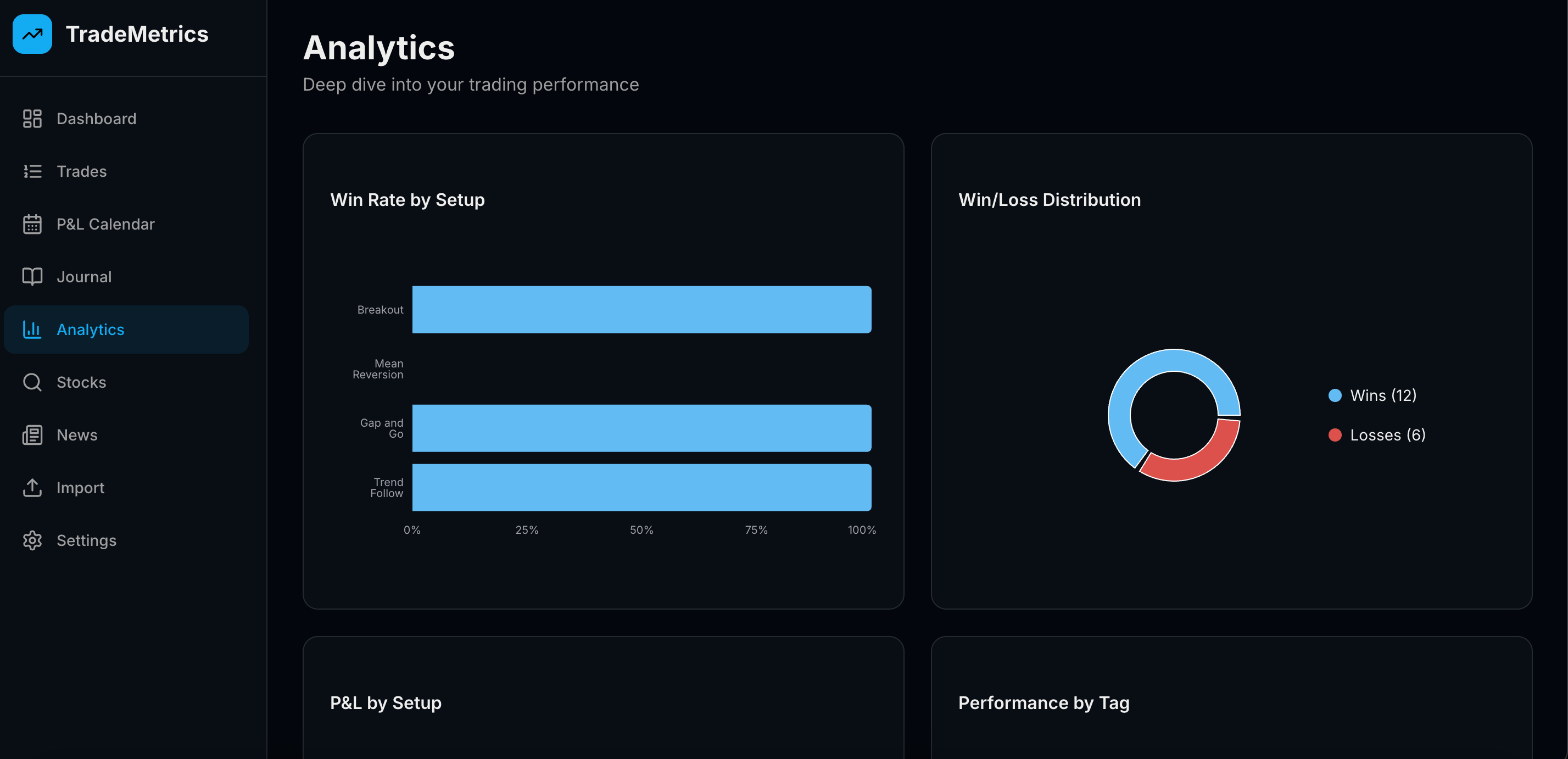Open the Journal page
This screenshot has height=759, width=1568.
coord(84,276)
